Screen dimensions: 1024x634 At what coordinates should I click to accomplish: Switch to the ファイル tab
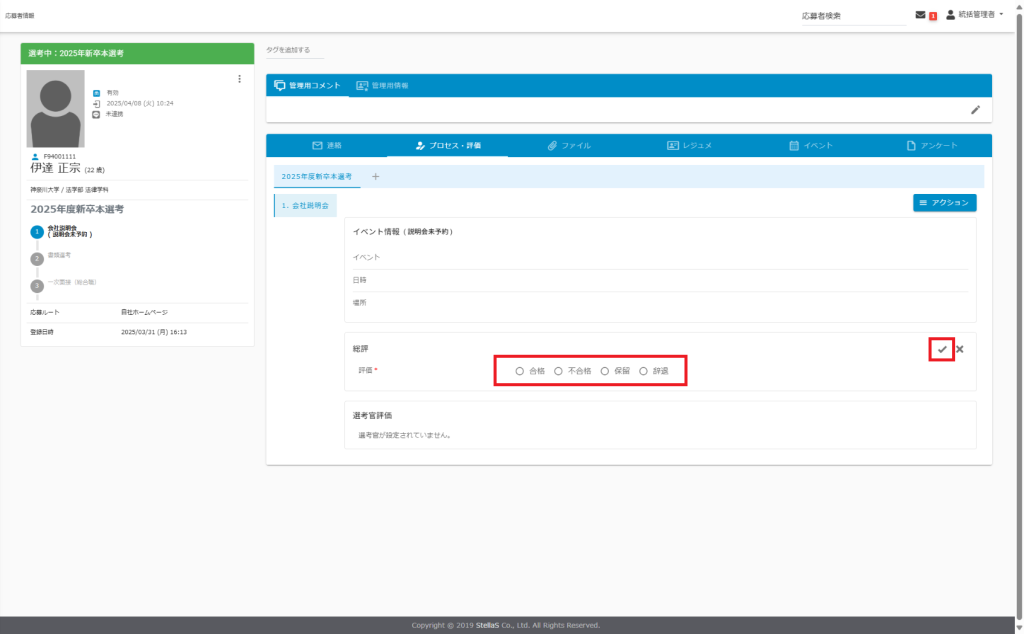(569, 146)
